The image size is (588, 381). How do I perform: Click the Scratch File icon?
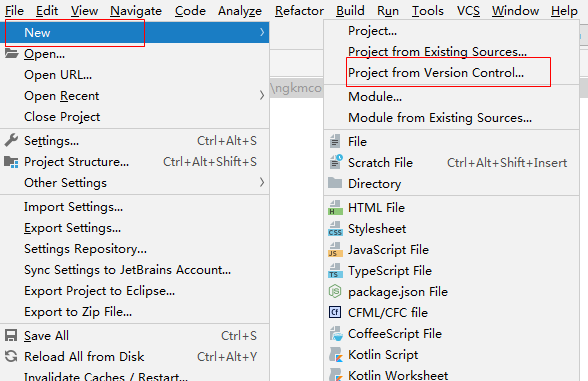335,162
